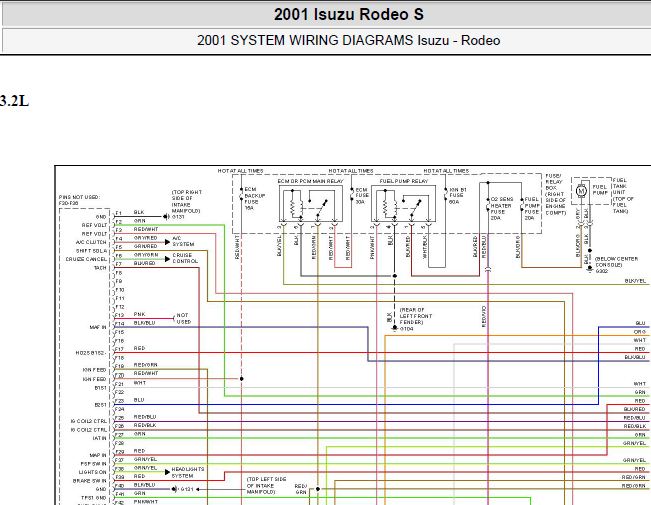The height and width of the screenshot is (505, 651).
Task: Click the "ECM BACKUP FUSE 15A" label
Action: [255, 199]
